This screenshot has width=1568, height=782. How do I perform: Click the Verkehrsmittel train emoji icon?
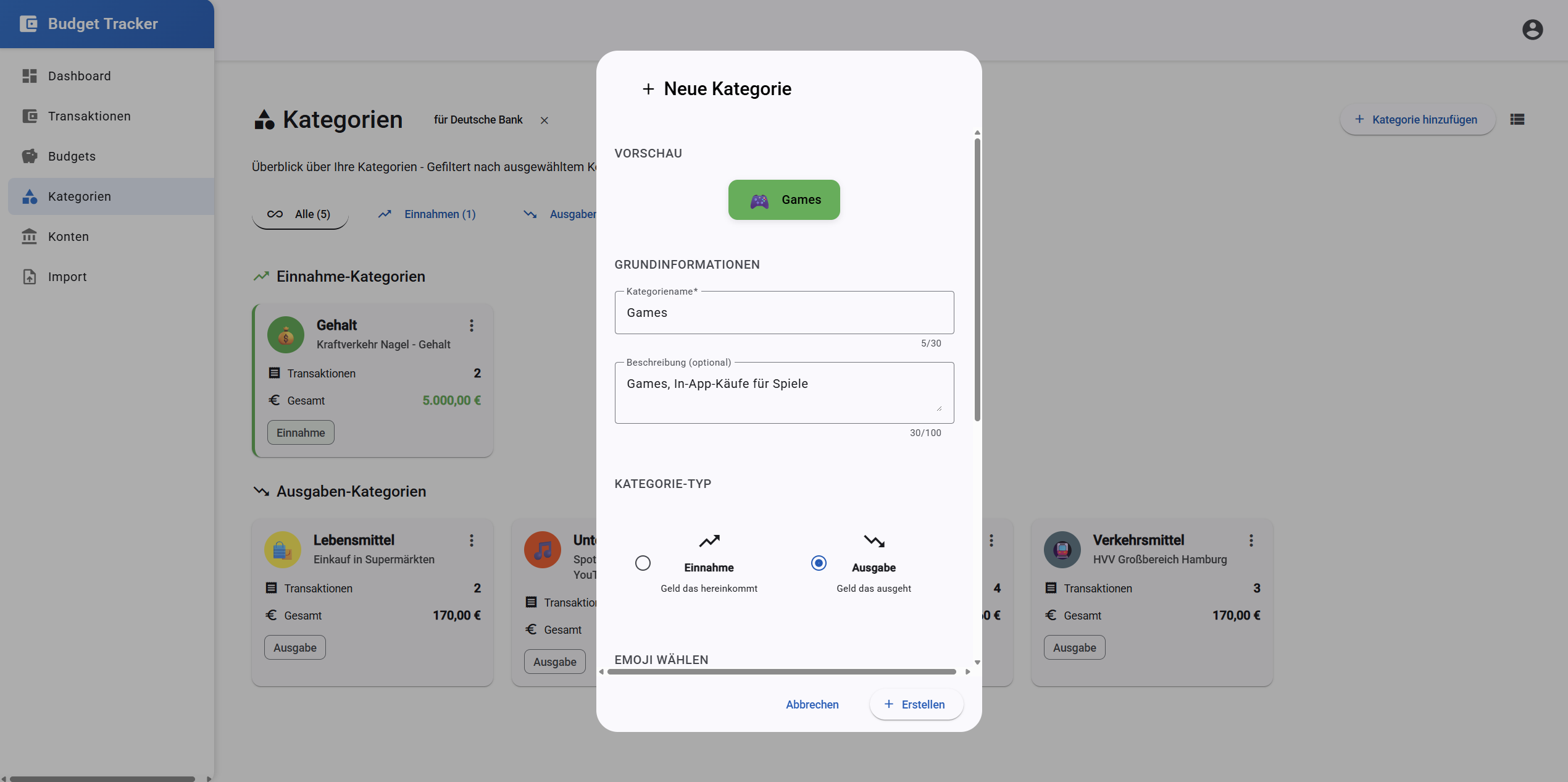click(1062, 550)
